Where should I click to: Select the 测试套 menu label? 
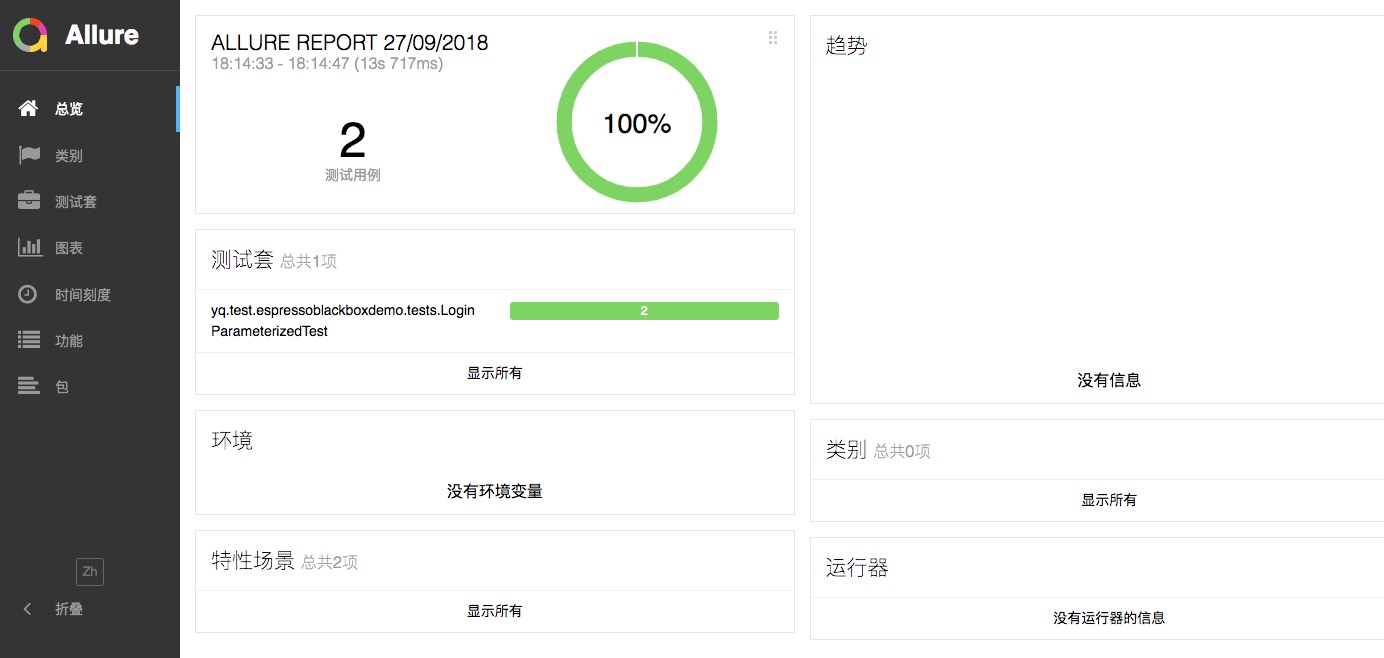[76, 202]
